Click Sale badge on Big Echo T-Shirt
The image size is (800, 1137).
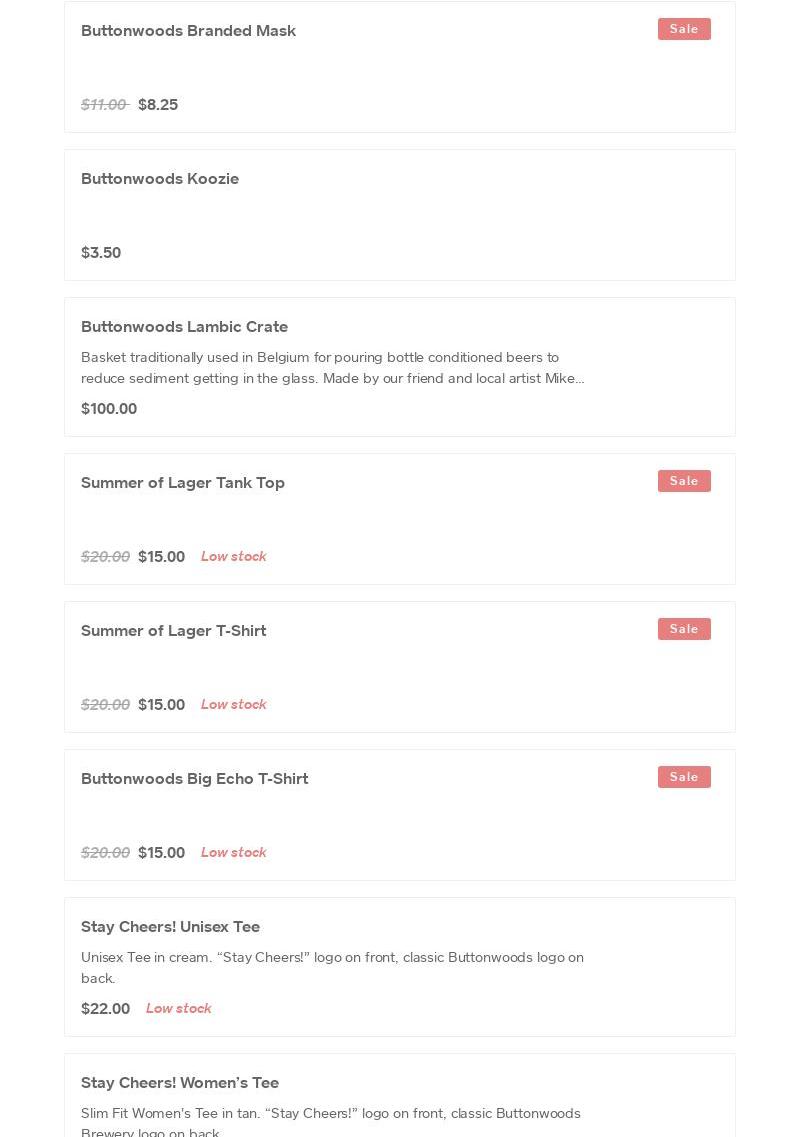(x=684, y=777)
